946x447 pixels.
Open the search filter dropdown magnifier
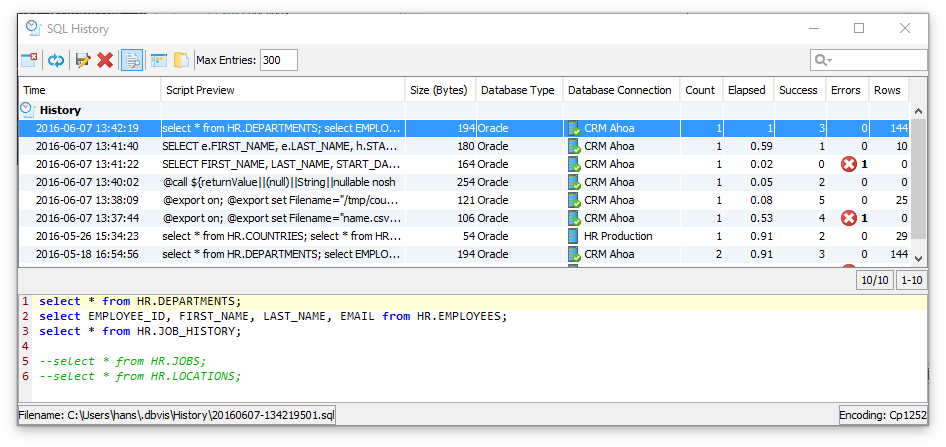(823, 60)
